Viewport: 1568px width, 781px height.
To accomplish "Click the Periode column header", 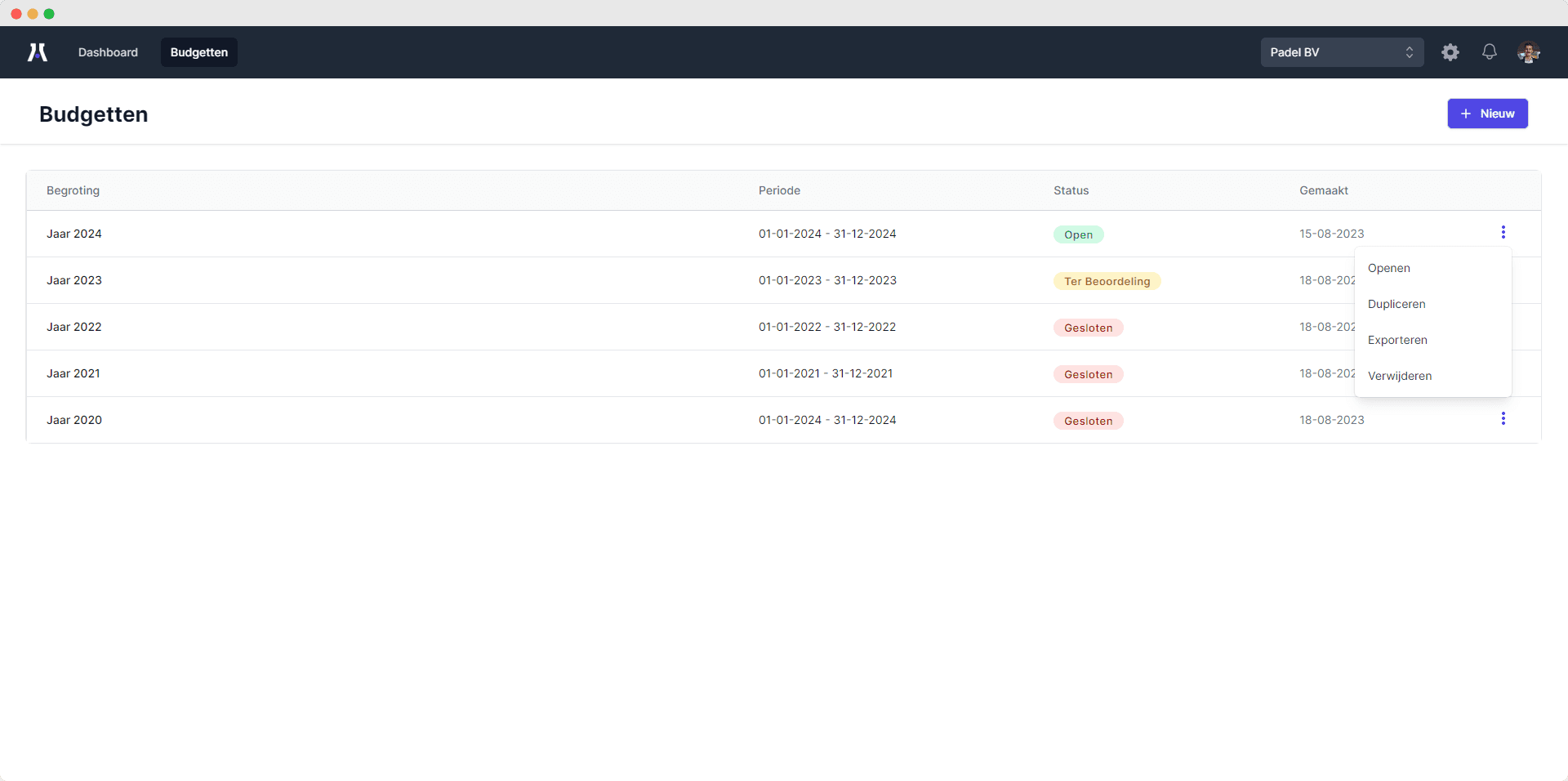I will pyautogui.click(x=779, y=190).
